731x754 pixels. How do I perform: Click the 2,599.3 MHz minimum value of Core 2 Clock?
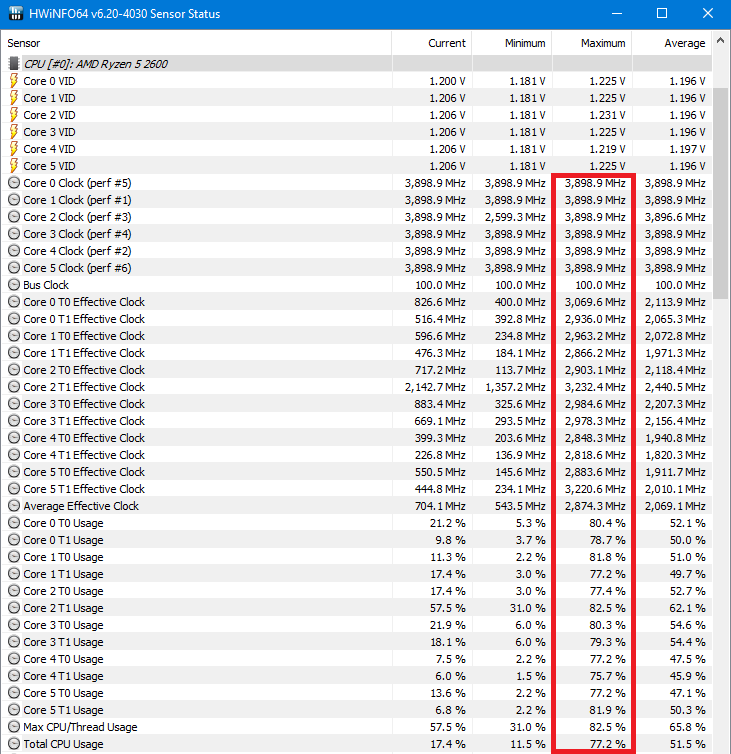coord(515,217)
